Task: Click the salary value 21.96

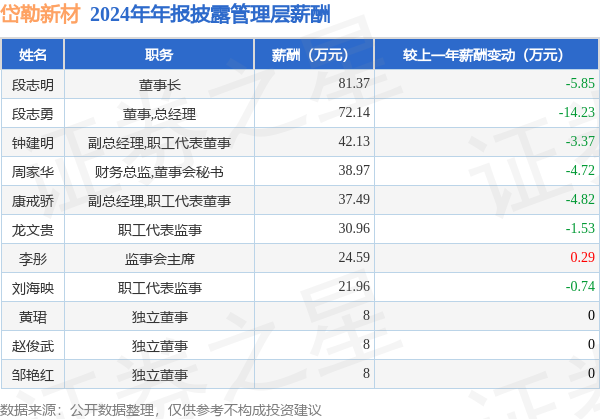Action: coord(354,286)
